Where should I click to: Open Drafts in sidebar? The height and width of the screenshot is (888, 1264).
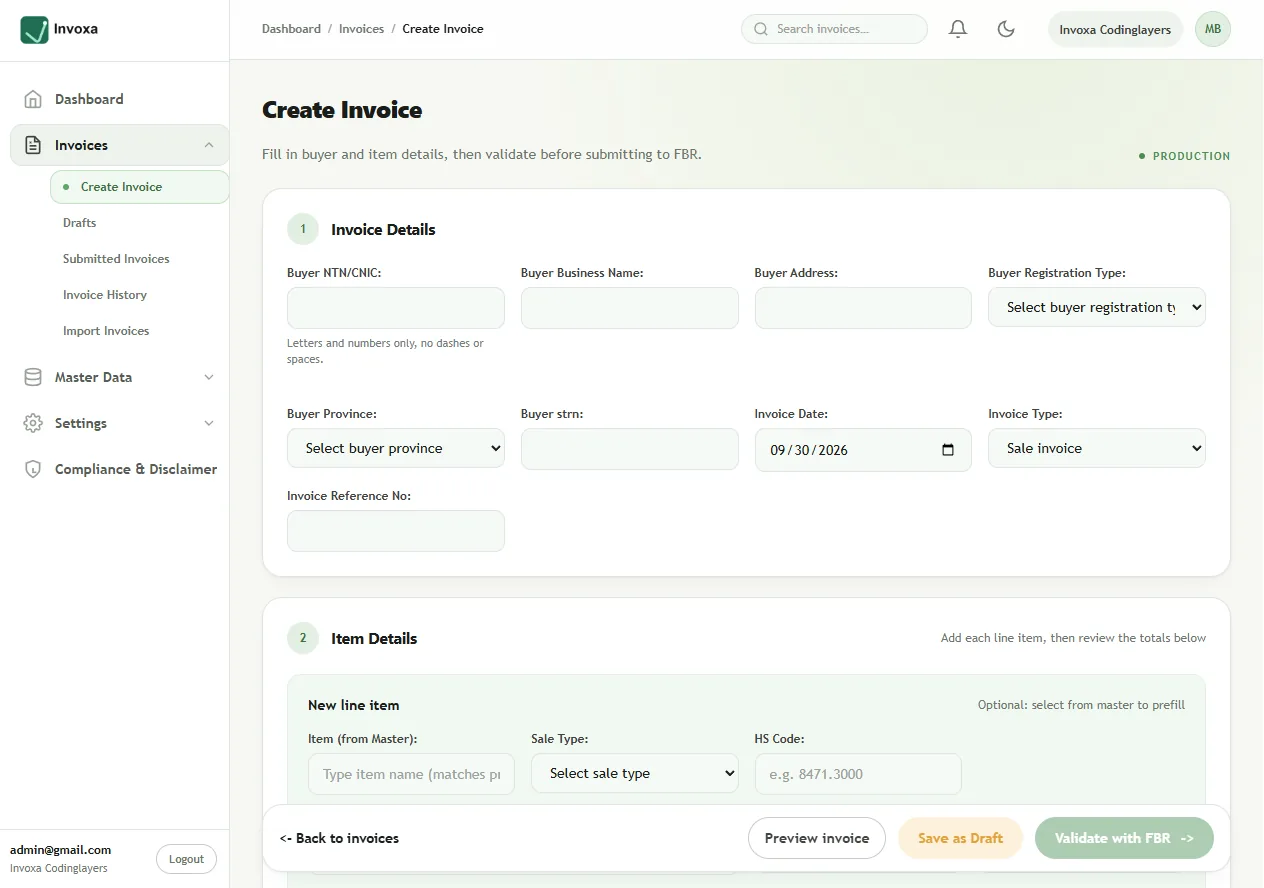click(80, 223)
